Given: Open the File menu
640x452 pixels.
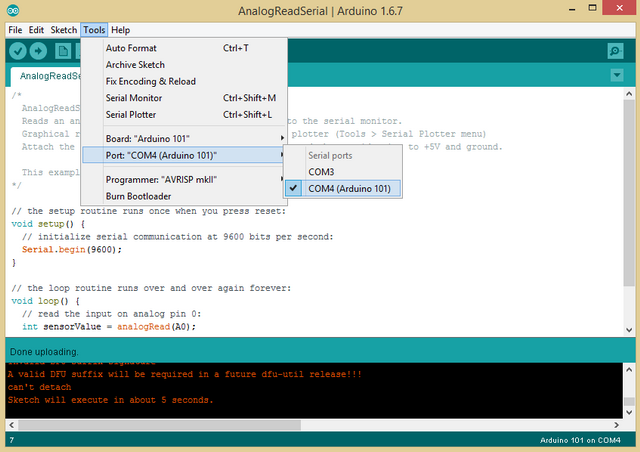Looking at the screenshot, I should tap(15, 30).
